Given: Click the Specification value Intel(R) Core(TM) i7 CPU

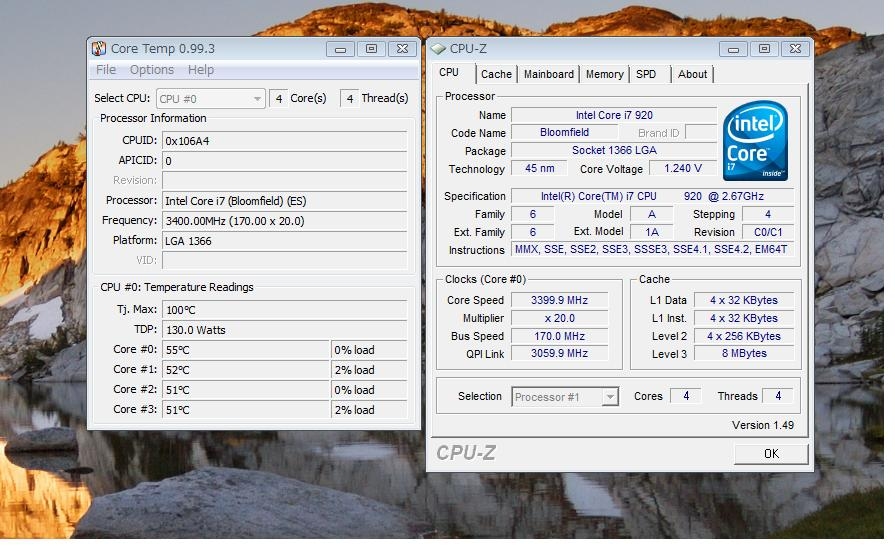Looking at the screenshot, I should (x=652, y=196).
